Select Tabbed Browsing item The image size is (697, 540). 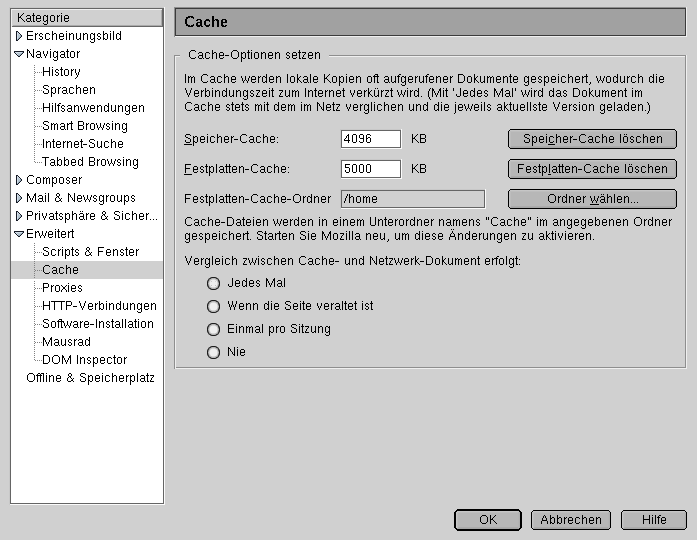[x=90, y=162]
